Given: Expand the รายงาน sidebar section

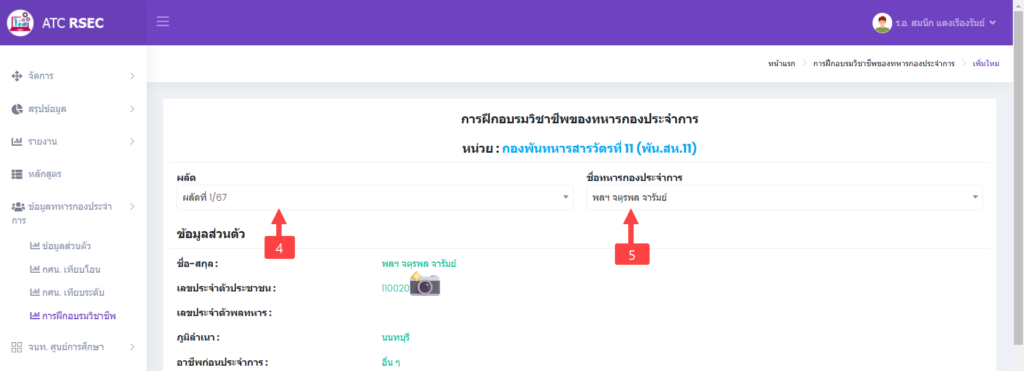Looking at the screenshot, I should (73, 142).
